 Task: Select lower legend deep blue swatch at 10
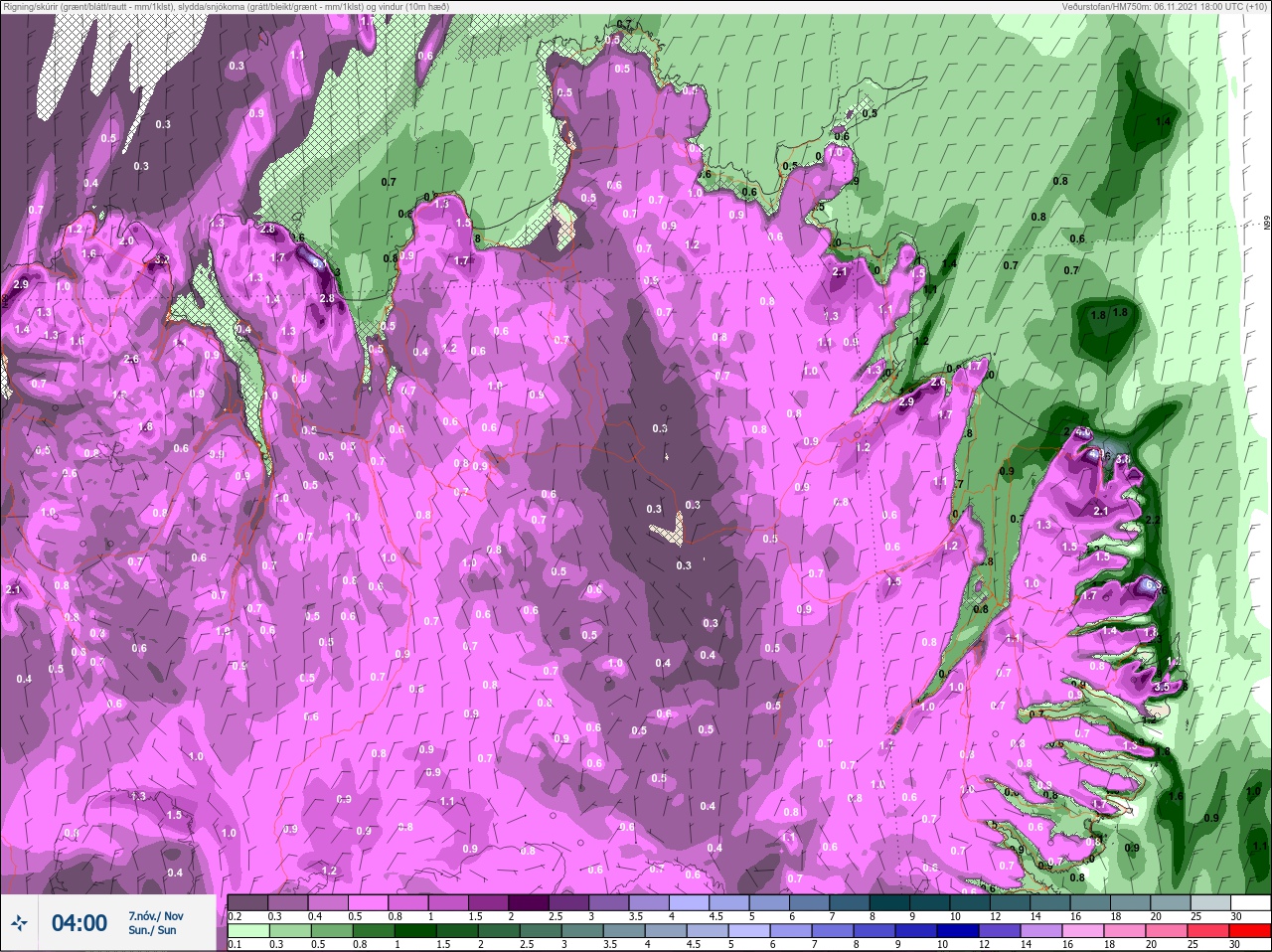pos(958,931)
